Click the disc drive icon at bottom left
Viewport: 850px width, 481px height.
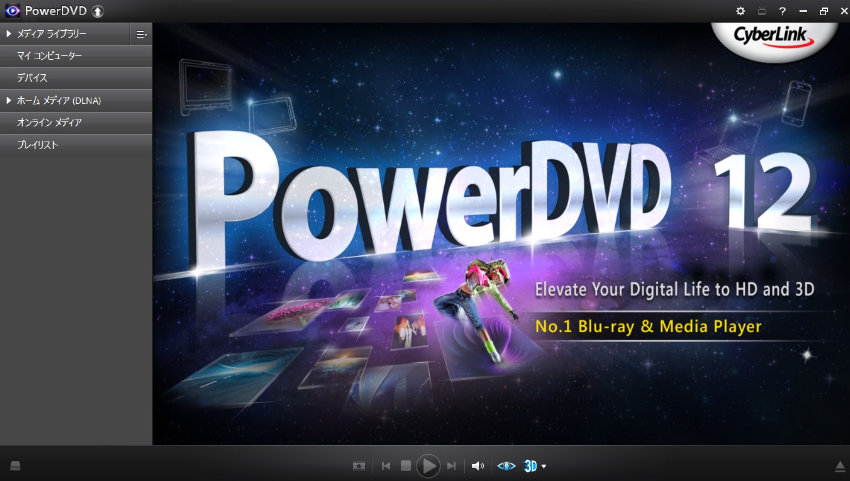pyautogui.click(x=15, y=466)
